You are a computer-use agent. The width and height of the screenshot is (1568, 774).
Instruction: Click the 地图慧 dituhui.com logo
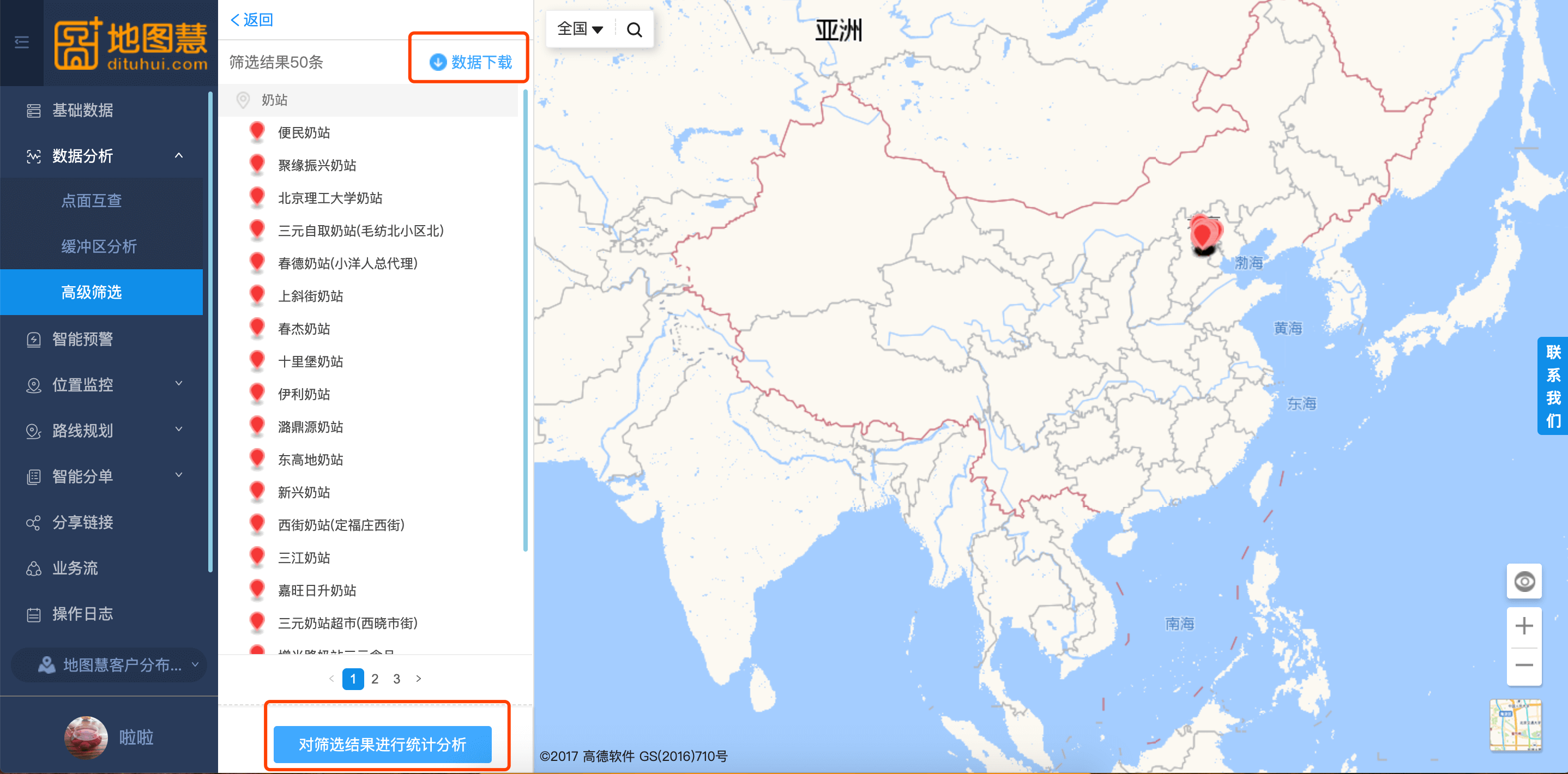pyautogui.click(x=131, y=43)
